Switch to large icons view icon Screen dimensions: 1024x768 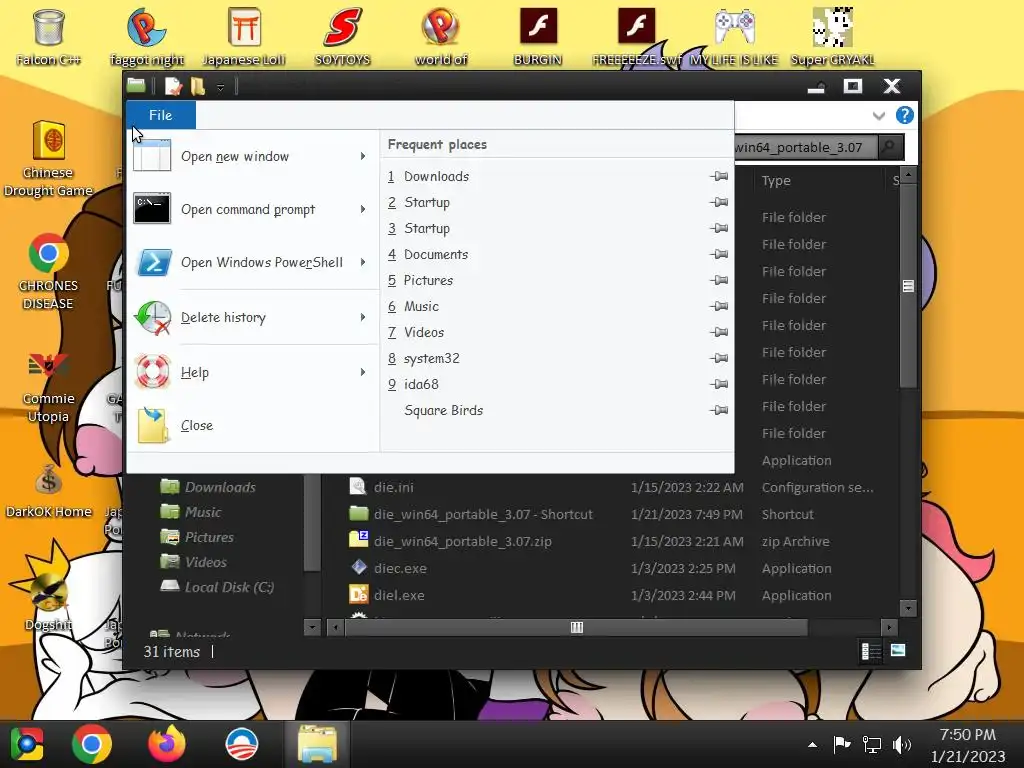coord(898,650)
